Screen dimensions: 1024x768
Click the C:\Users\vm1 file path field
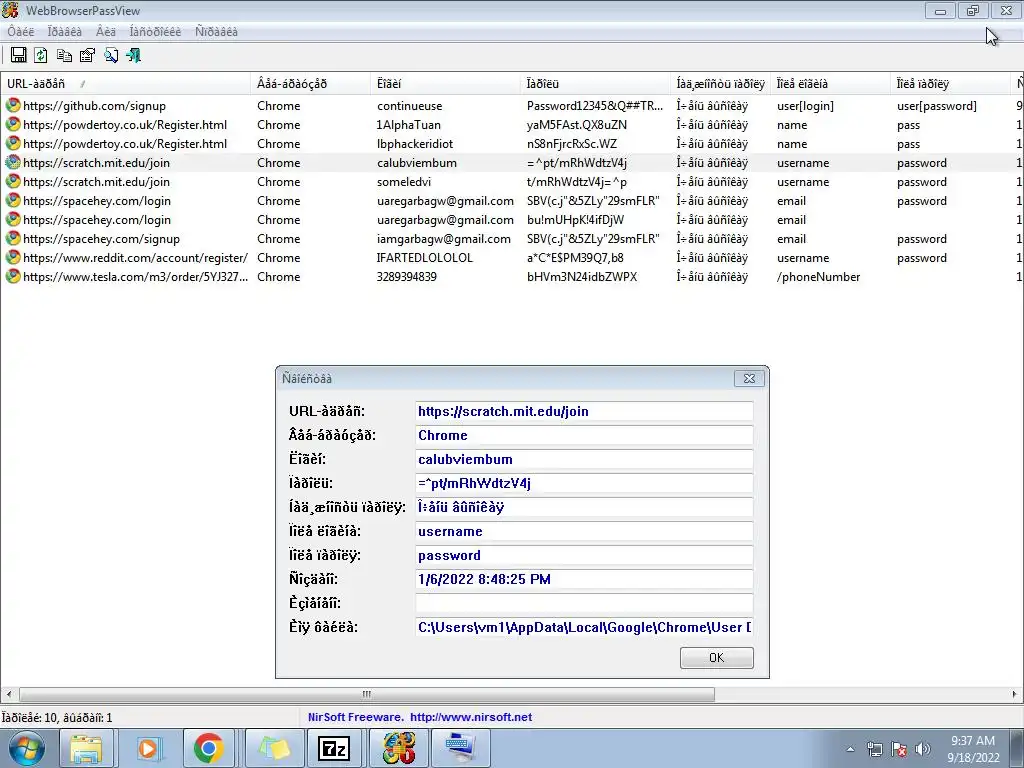click(584, 628)
